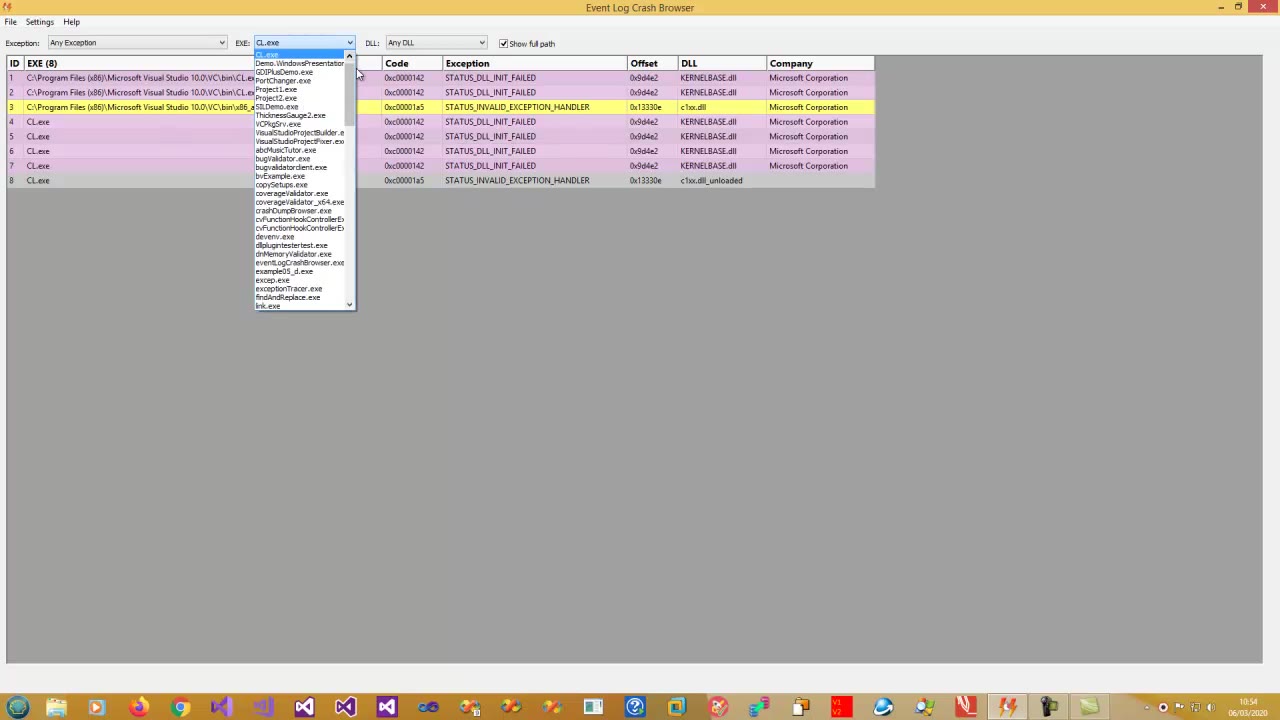Image resolution: width=1280 pixels, height=720 pixels.
Task: Choose crashDumpBrowser.exe from the EXE list
Action: point(293,211)
